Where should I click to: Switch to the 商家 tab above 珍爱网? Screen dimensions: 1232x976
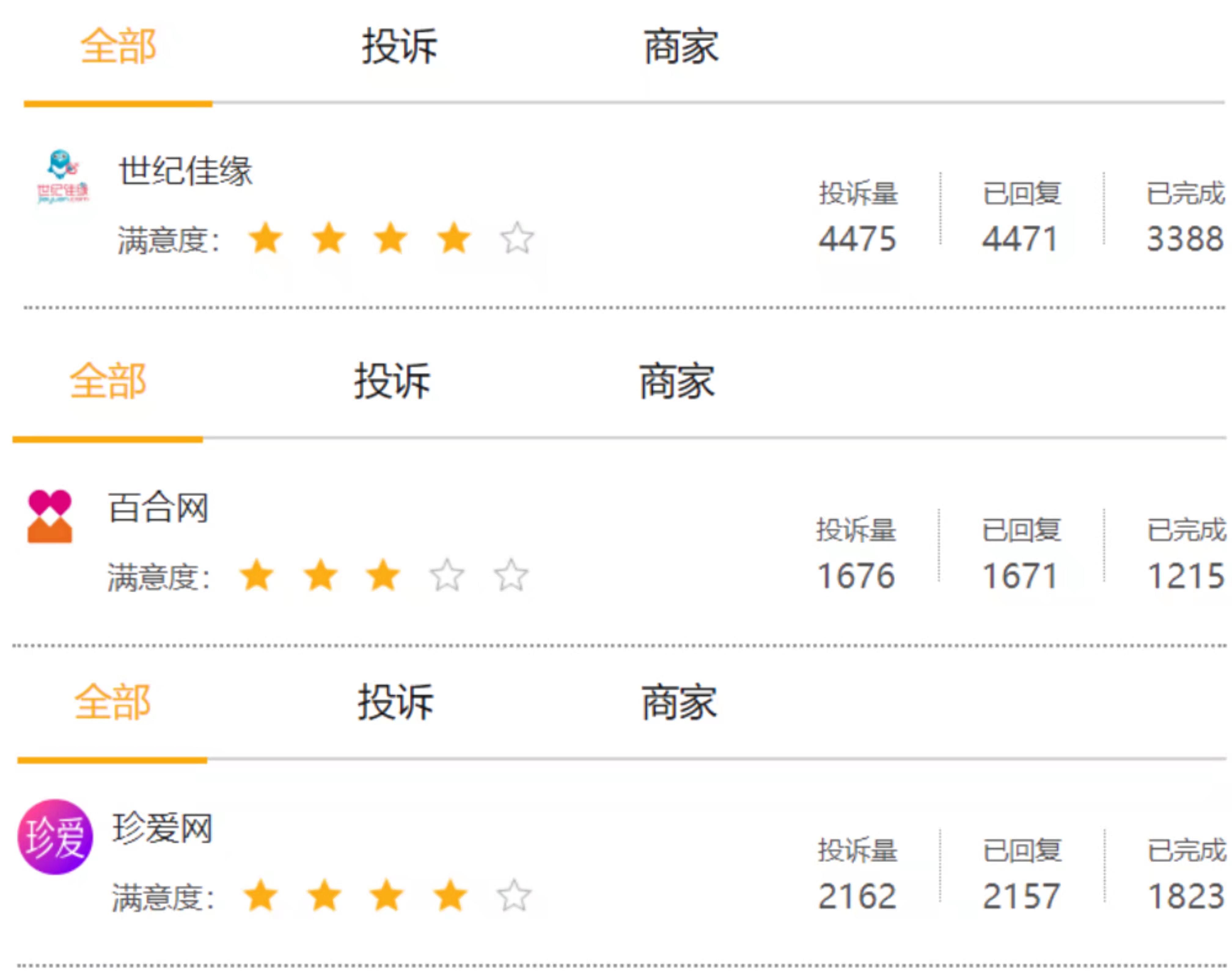pos(679,702)
